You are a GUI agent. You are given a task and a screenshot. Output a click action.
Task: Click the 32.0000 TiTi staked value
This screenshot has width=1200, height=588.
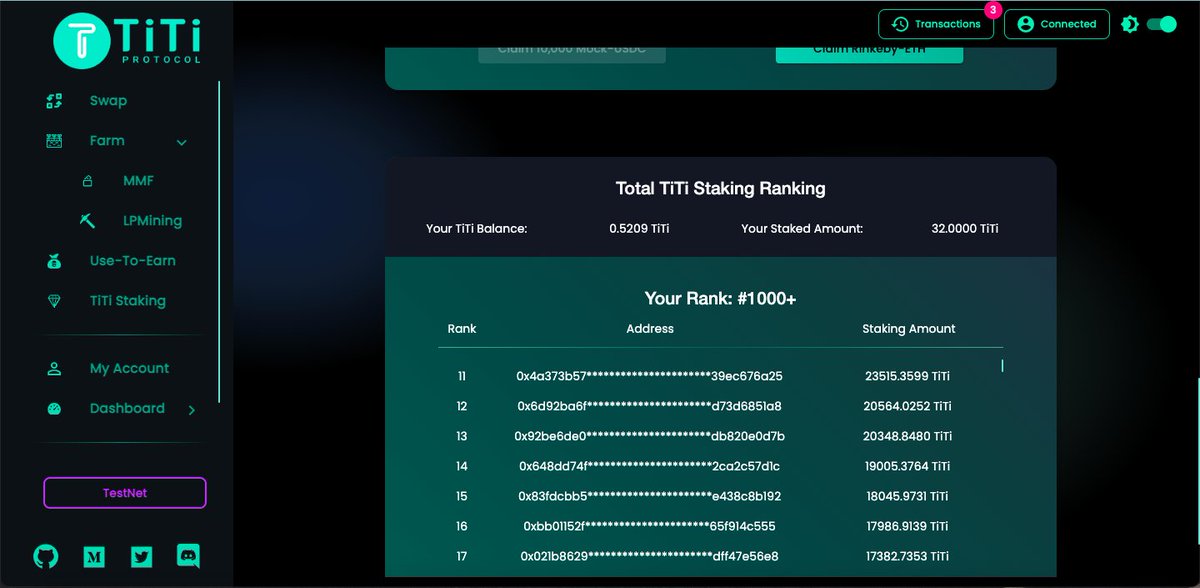(x=964, y=229)
